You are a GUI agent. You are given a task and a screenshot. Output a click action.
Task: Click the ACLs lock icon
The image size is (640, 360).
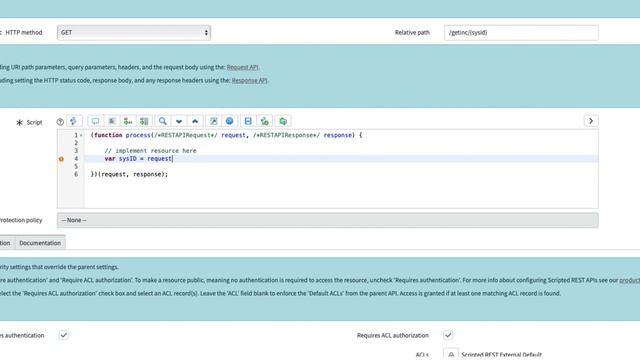pos(451,354)
